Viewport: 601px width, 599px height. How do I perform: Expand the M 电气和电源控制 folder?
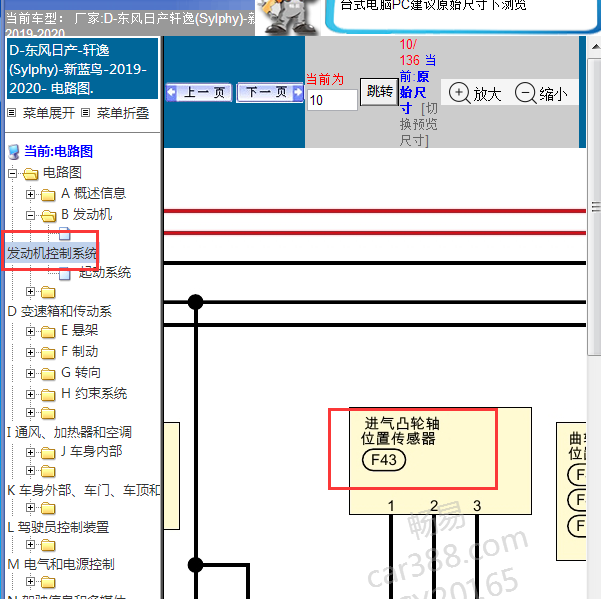click(x=30, y=545)
